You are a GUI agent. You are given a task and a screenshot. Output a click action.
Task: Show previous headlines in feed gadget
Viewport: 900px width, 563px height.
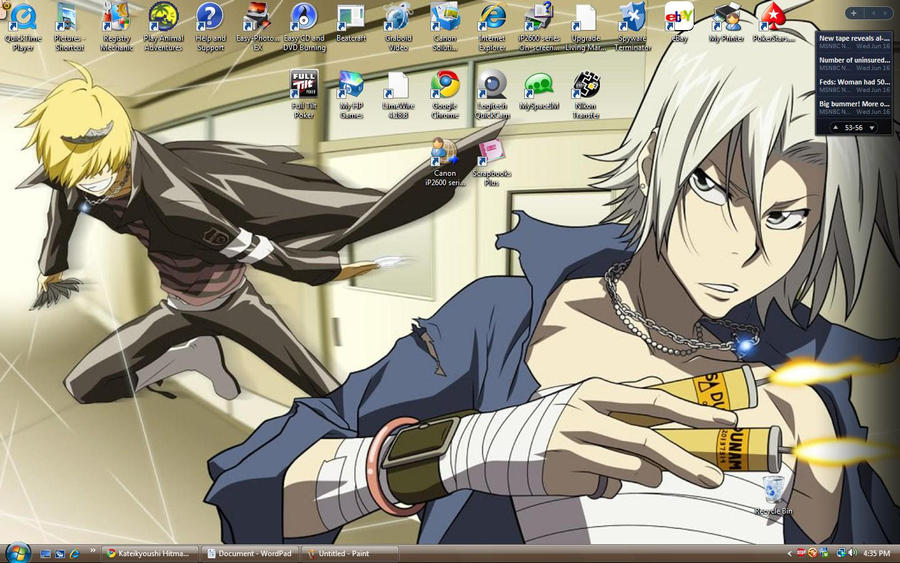(836, 127)
